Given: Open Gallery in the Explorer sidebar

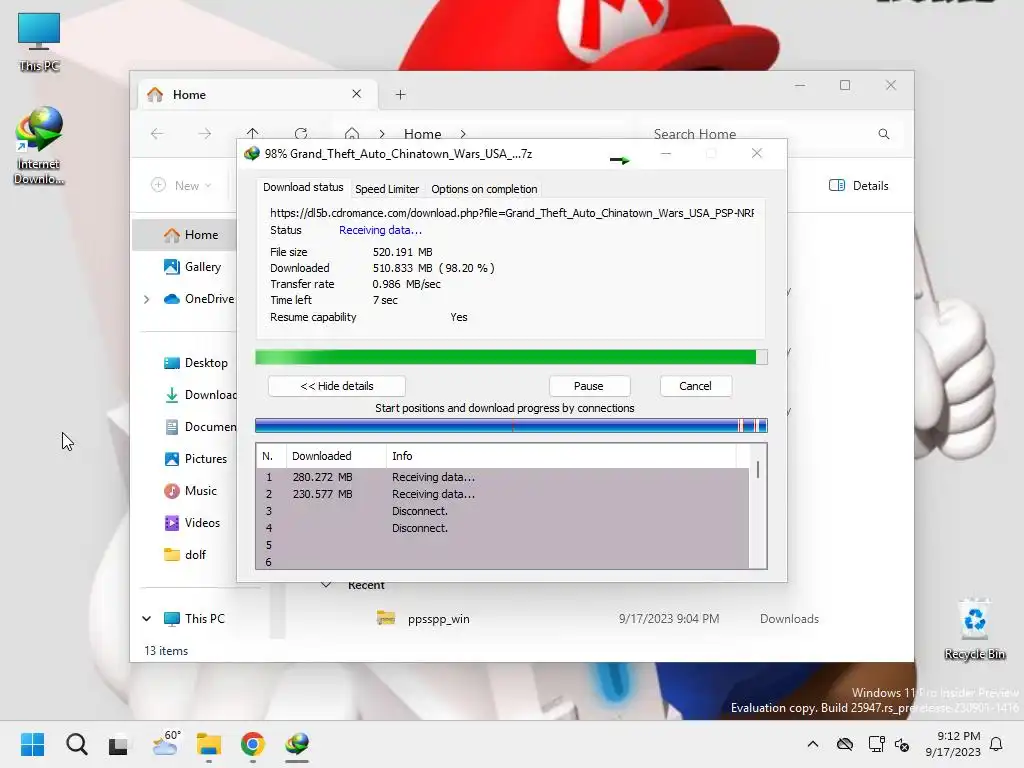Looking at the screenshot, I should (193, 266).
